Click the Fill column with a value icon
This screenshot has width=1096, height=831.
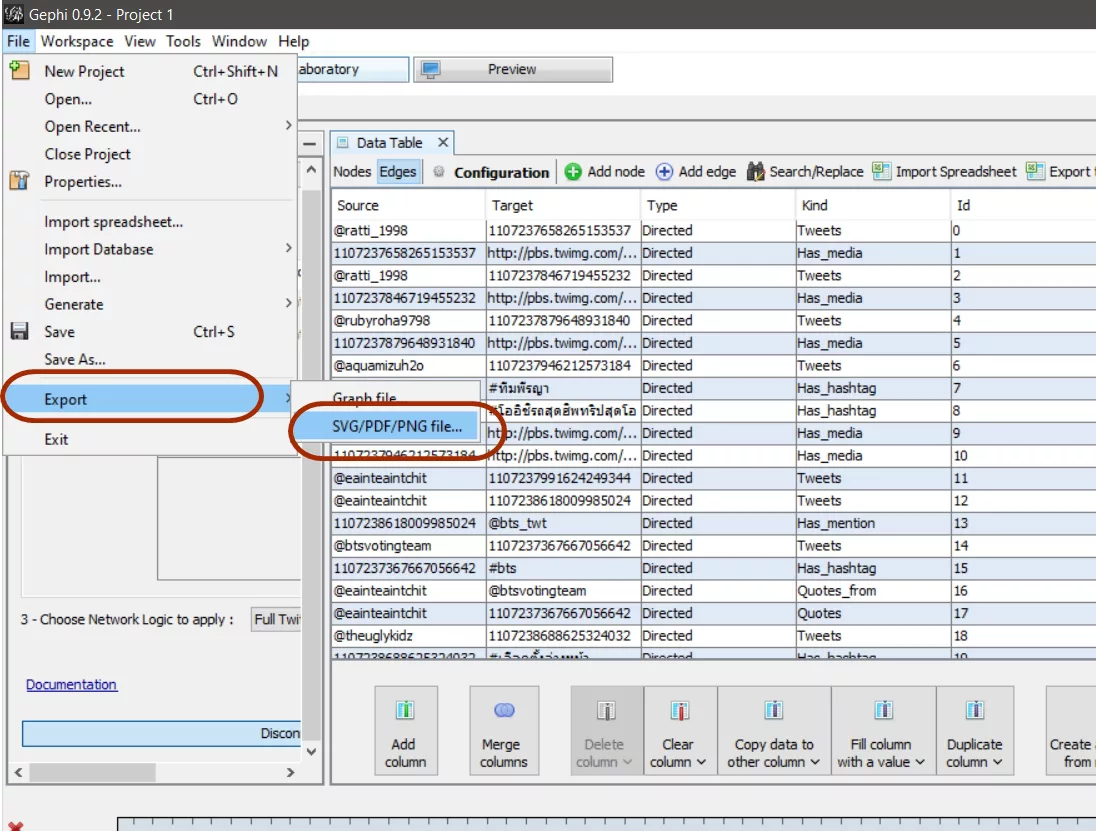point(884,710)
